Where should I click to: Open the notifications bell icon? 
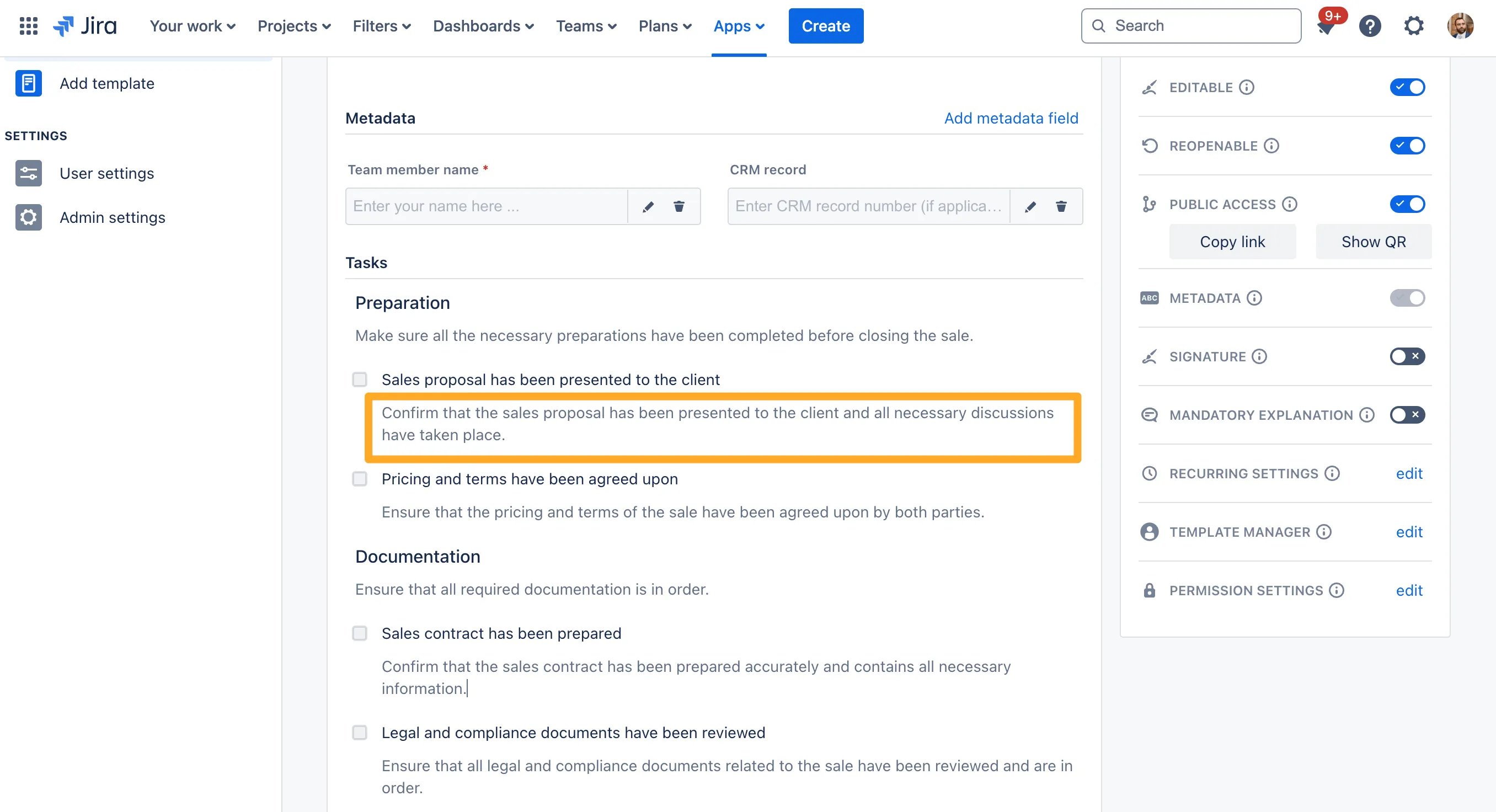(x=1326, y=26)
